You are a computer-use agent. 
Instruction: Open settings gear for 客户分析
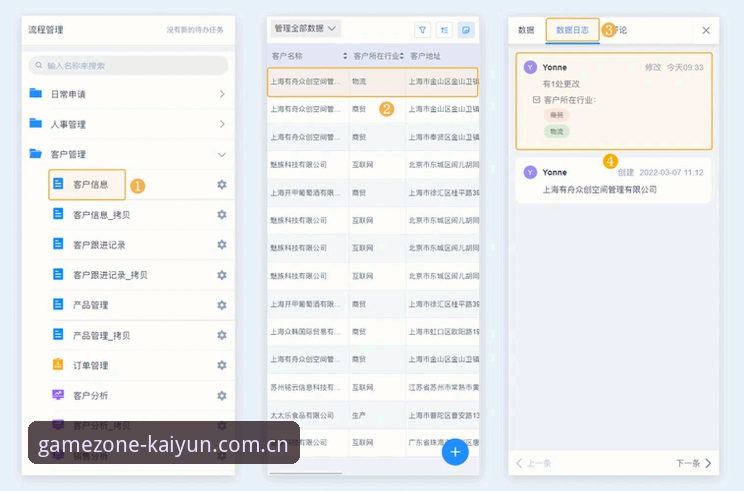(x=222, y=395)
